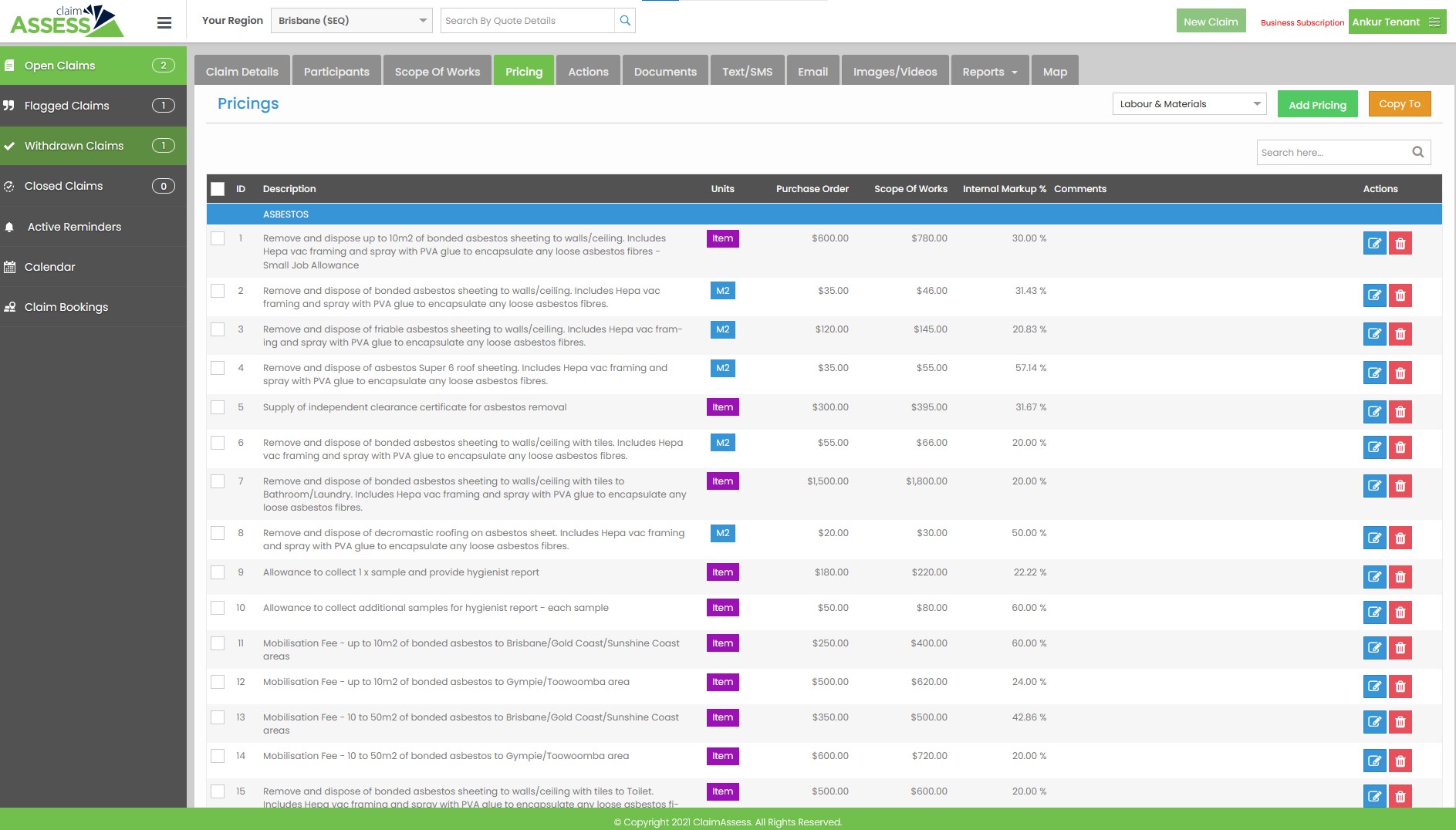Expand the Reports tab dropdown
Viewport: 1456px width, 830px height.
989,72
